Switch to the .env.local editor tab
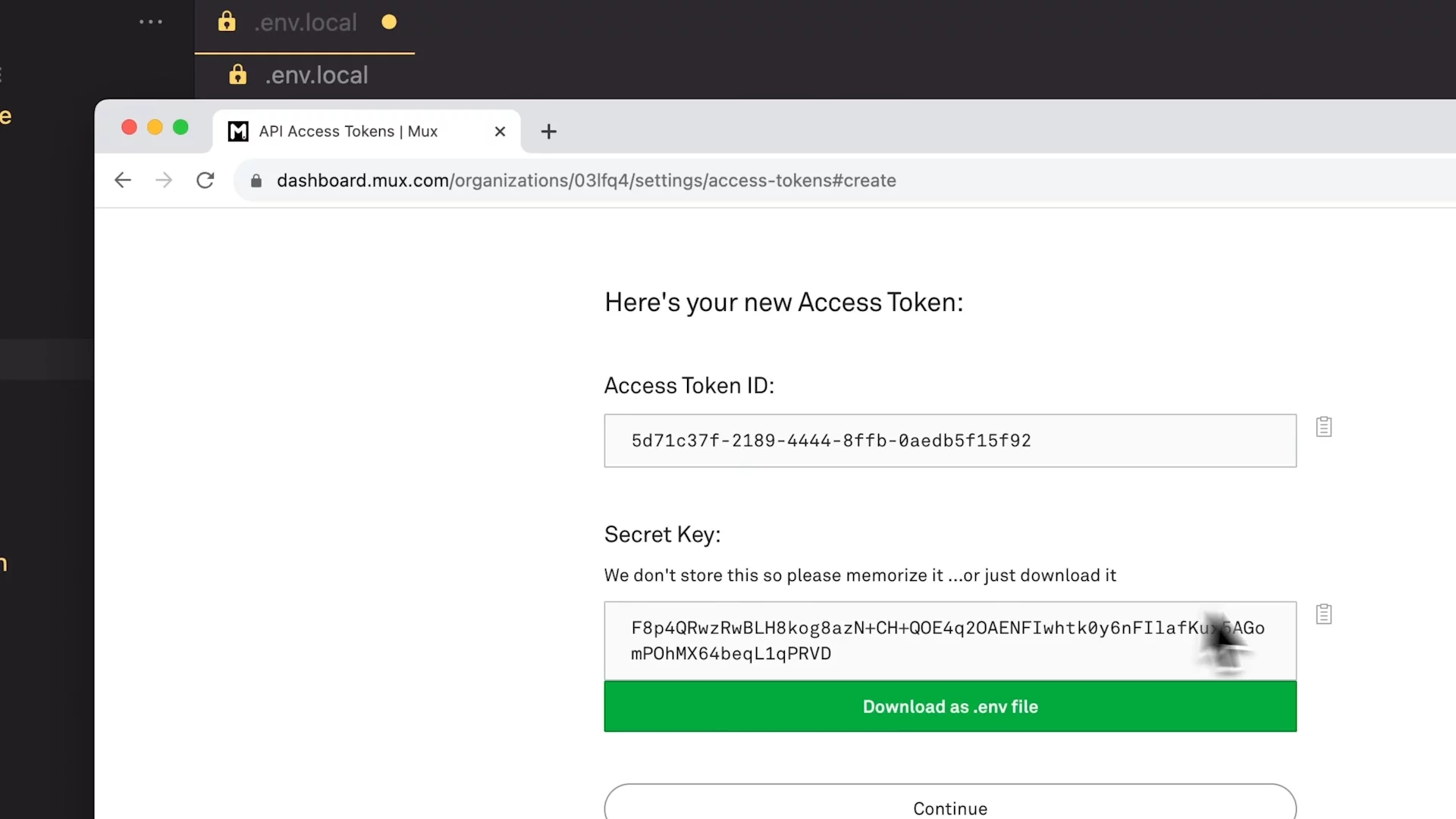Image resolution: width=1456 pixels, height=819 pixels. [306, 23]
